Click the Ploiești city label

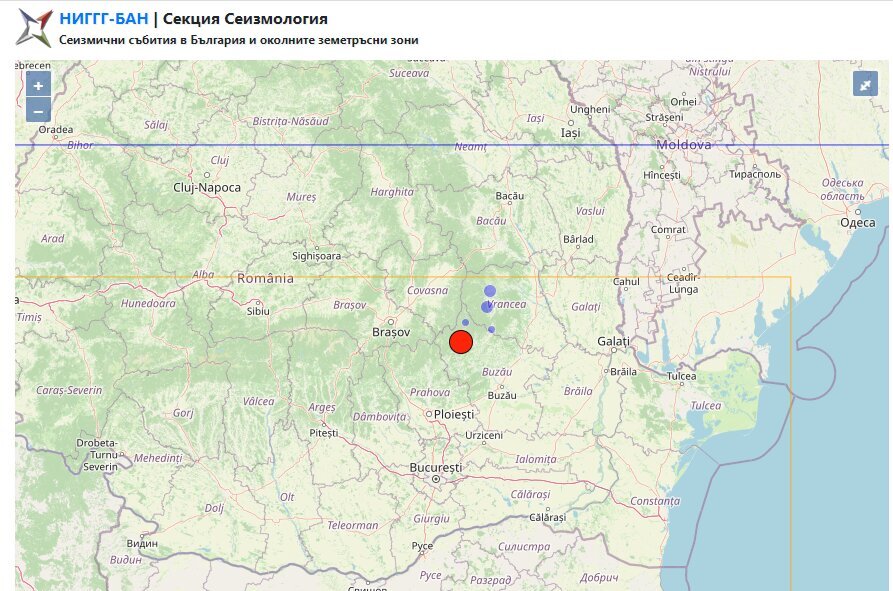454,414
